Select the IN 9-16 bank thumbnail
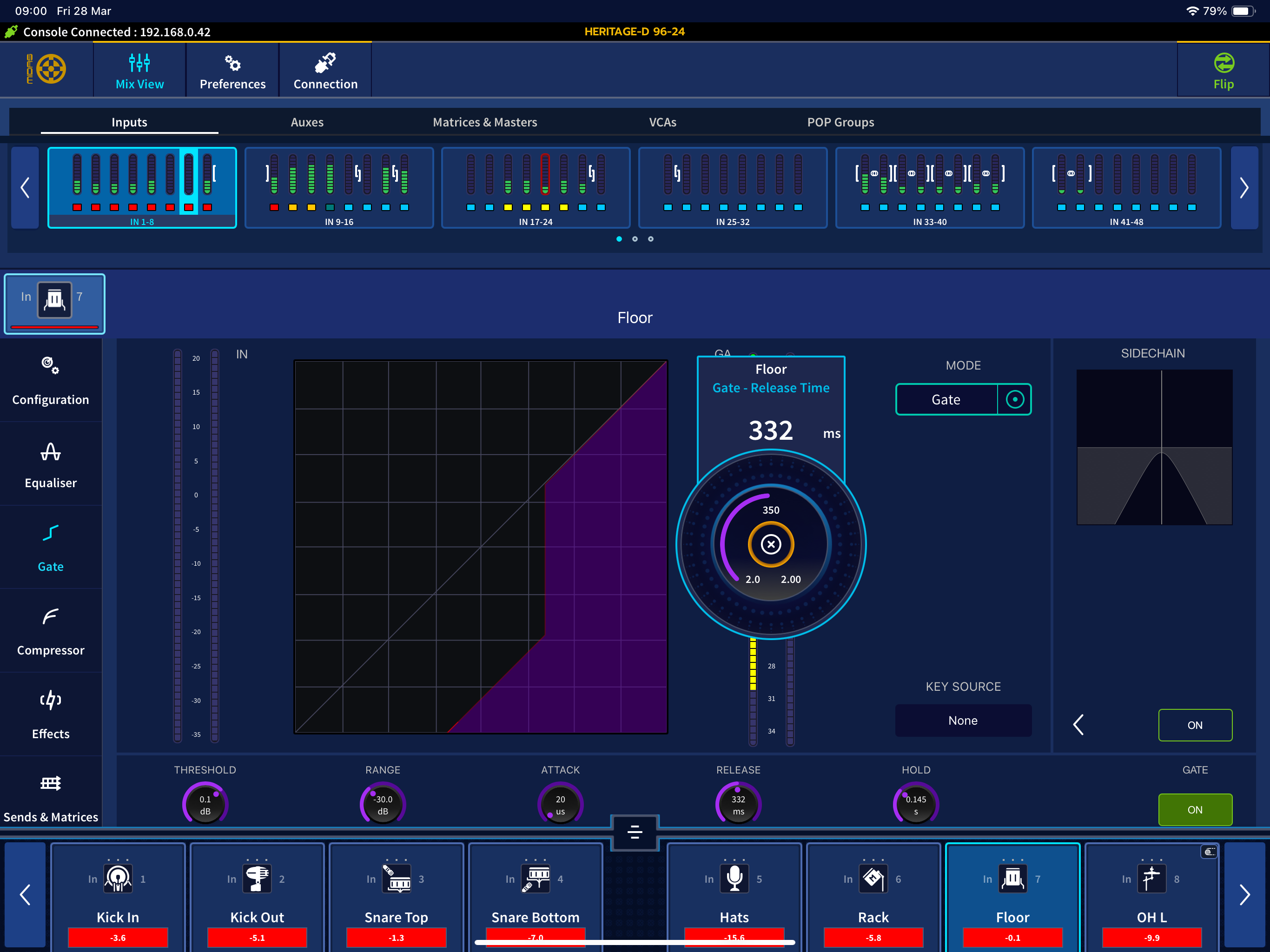This screenshot has width=1270, height=952. click(339, 188)
